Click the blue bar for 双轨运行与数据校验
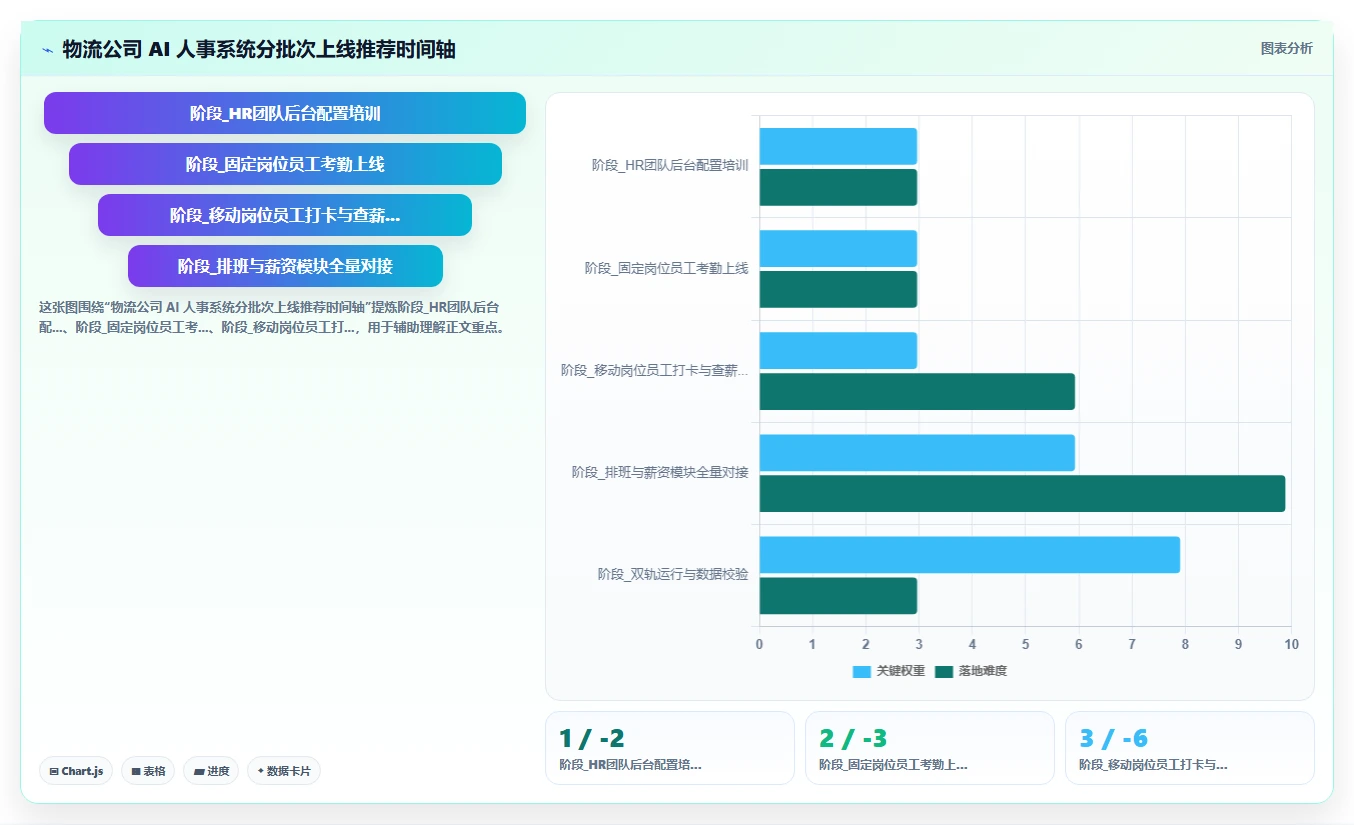Viewport: 1354px width, 825px height. 970,555
